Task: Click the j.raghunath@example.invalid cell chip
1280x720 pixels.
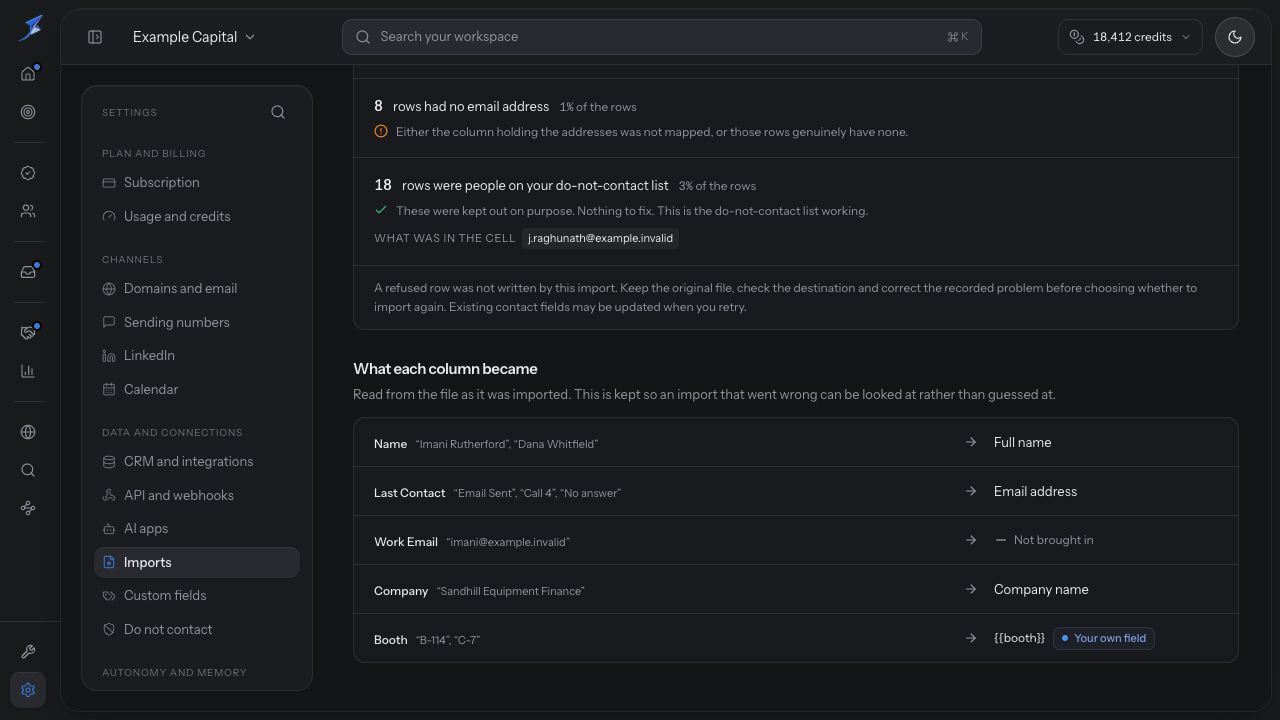Action: click(x=600, y=238)
